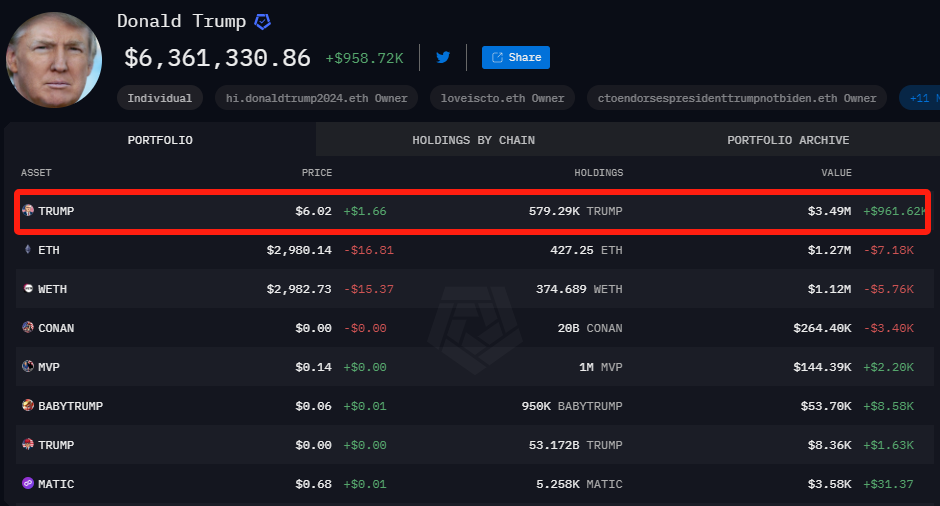Click the $264.40K CONAN value

822,328
